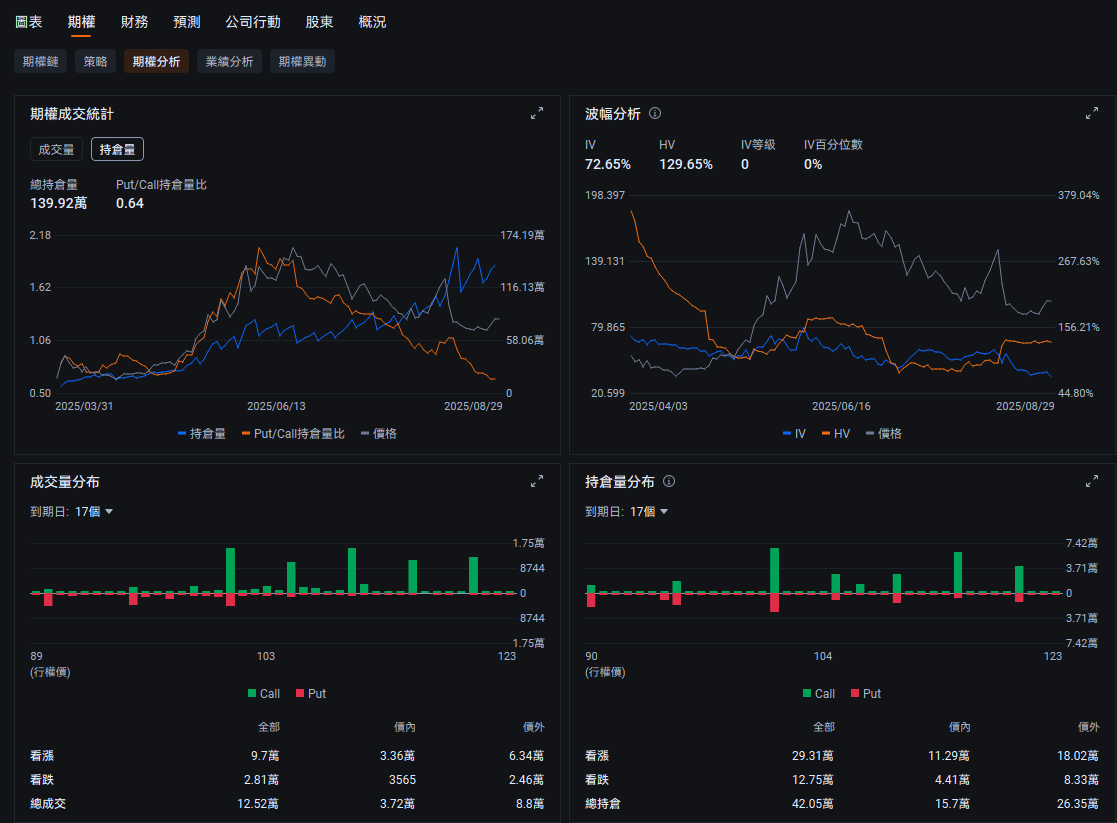The width and height of the screenshot is (1117, 823).
Task: Expand the 持倉量分布 panel to fullscreen
Action: point(1092,482)
